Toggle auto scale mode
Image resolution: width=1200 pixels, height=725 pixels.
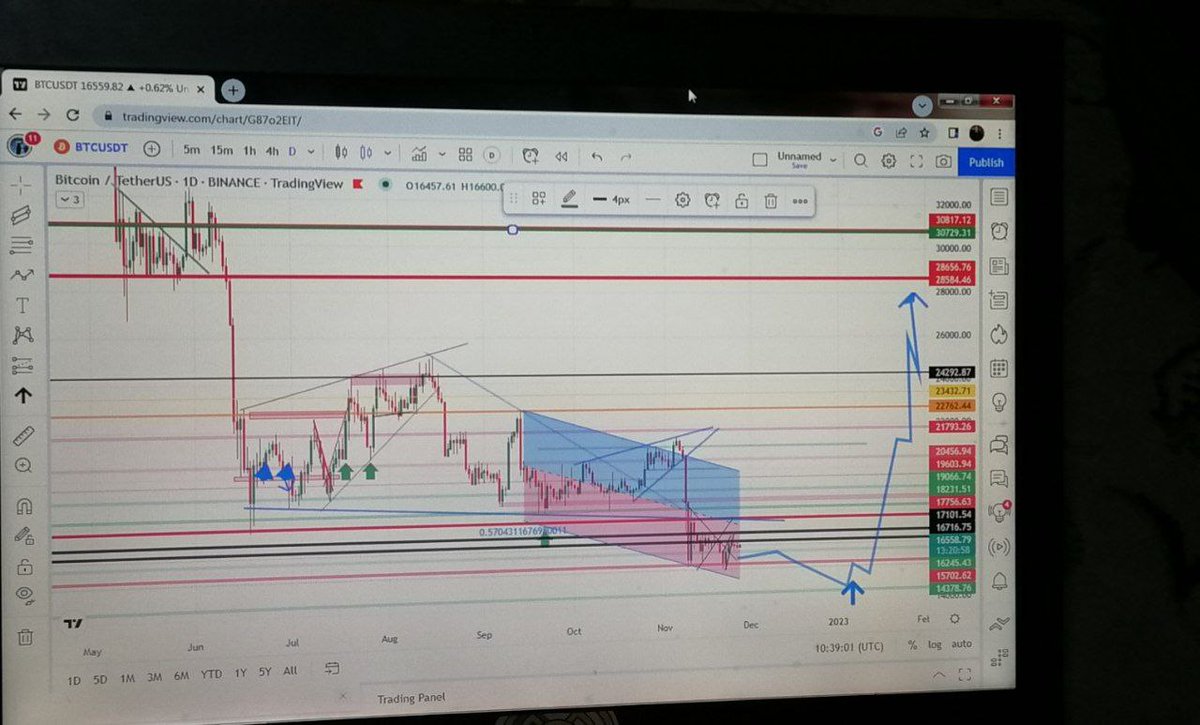[960, 645]
